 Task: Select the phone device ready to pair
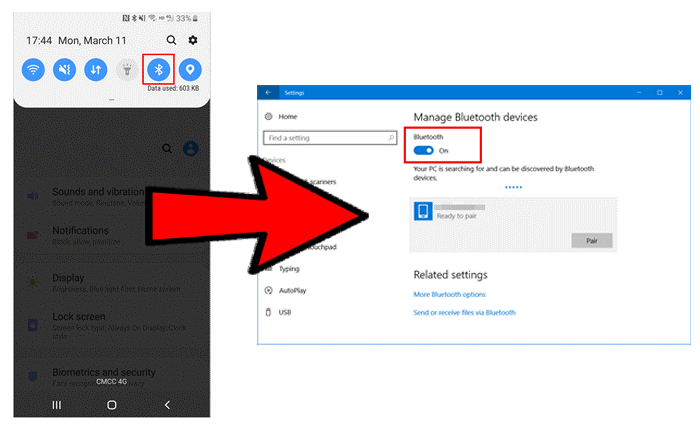(x=513, y=224)
